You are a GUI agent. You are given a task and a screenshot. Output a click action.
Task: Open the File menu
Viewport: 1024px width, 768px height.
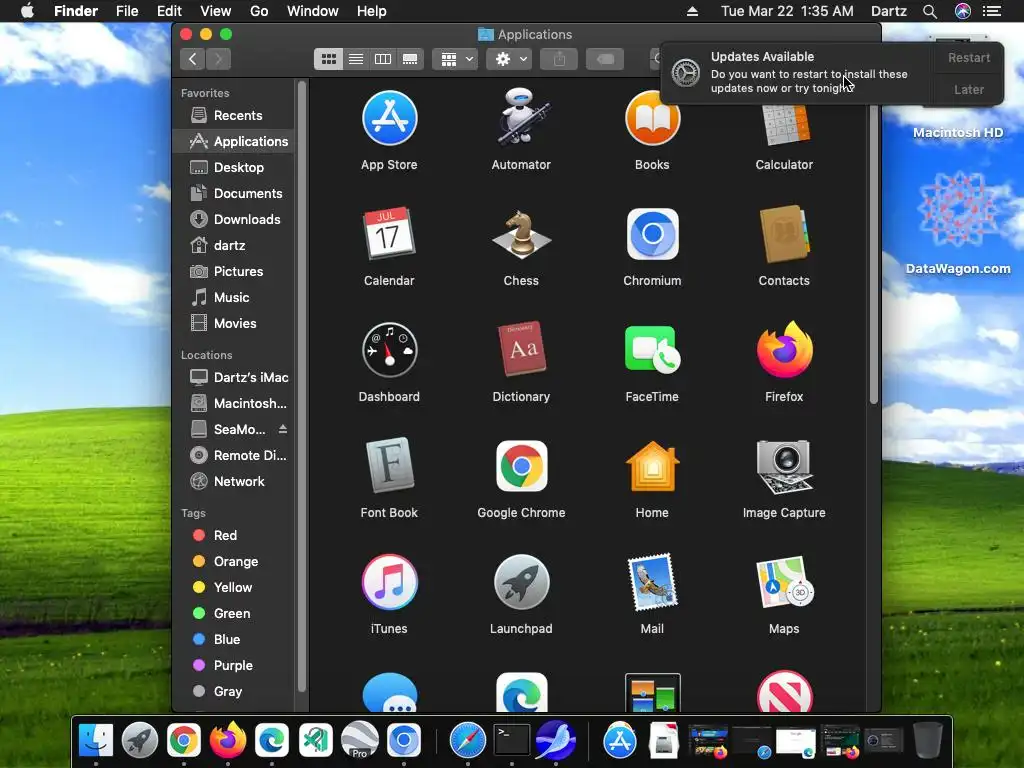[127, 11]
